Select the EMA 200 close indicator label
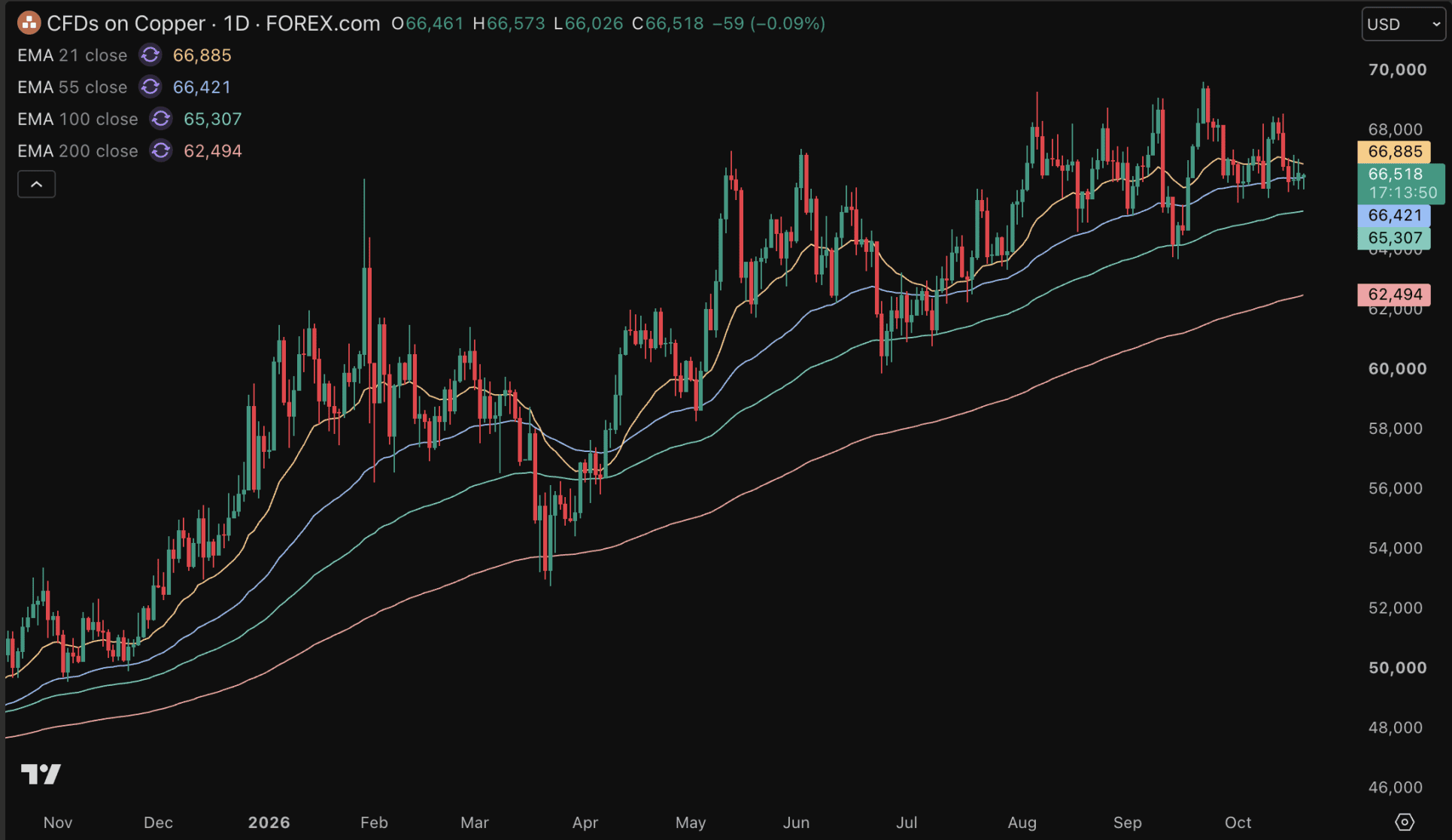Viewport: 1452px width, 840px height. pos(77,150)
